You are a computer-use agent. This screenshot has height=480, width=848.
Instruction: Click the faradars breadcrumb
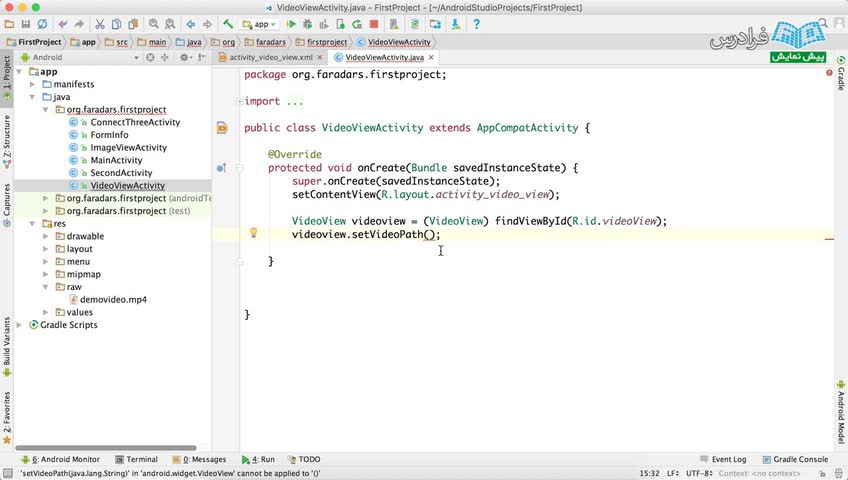tap(266, 42)
